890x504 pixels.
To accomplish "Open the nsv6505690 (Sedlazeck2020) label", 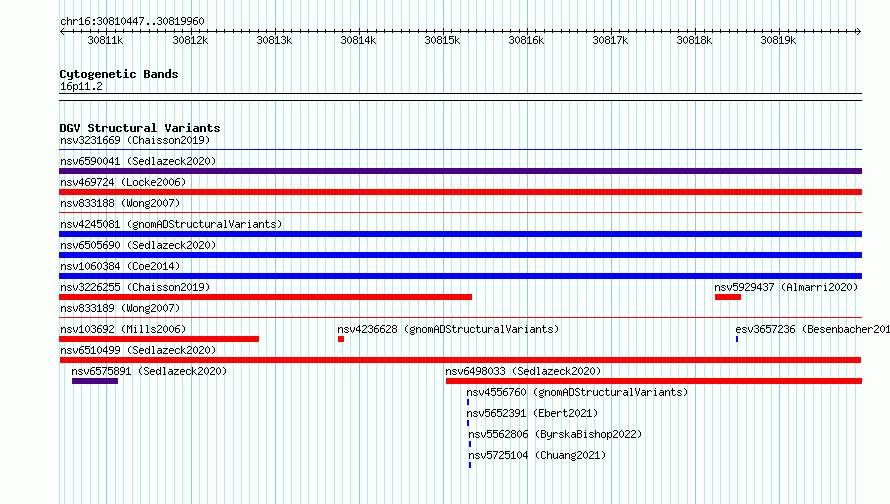I will point(138,245).
